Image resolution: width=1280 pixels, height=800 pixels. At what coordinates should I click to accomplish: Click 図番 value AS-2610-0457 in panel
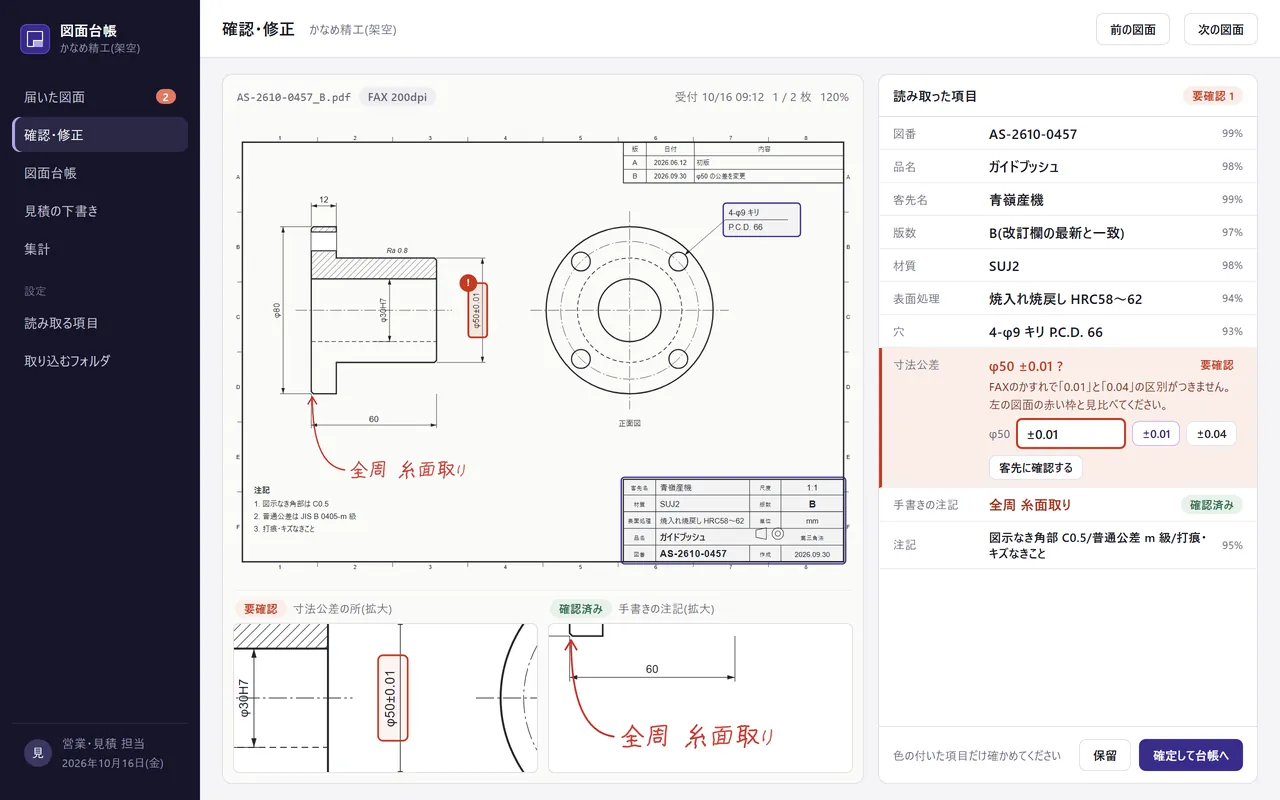(x=1033, y=134)
